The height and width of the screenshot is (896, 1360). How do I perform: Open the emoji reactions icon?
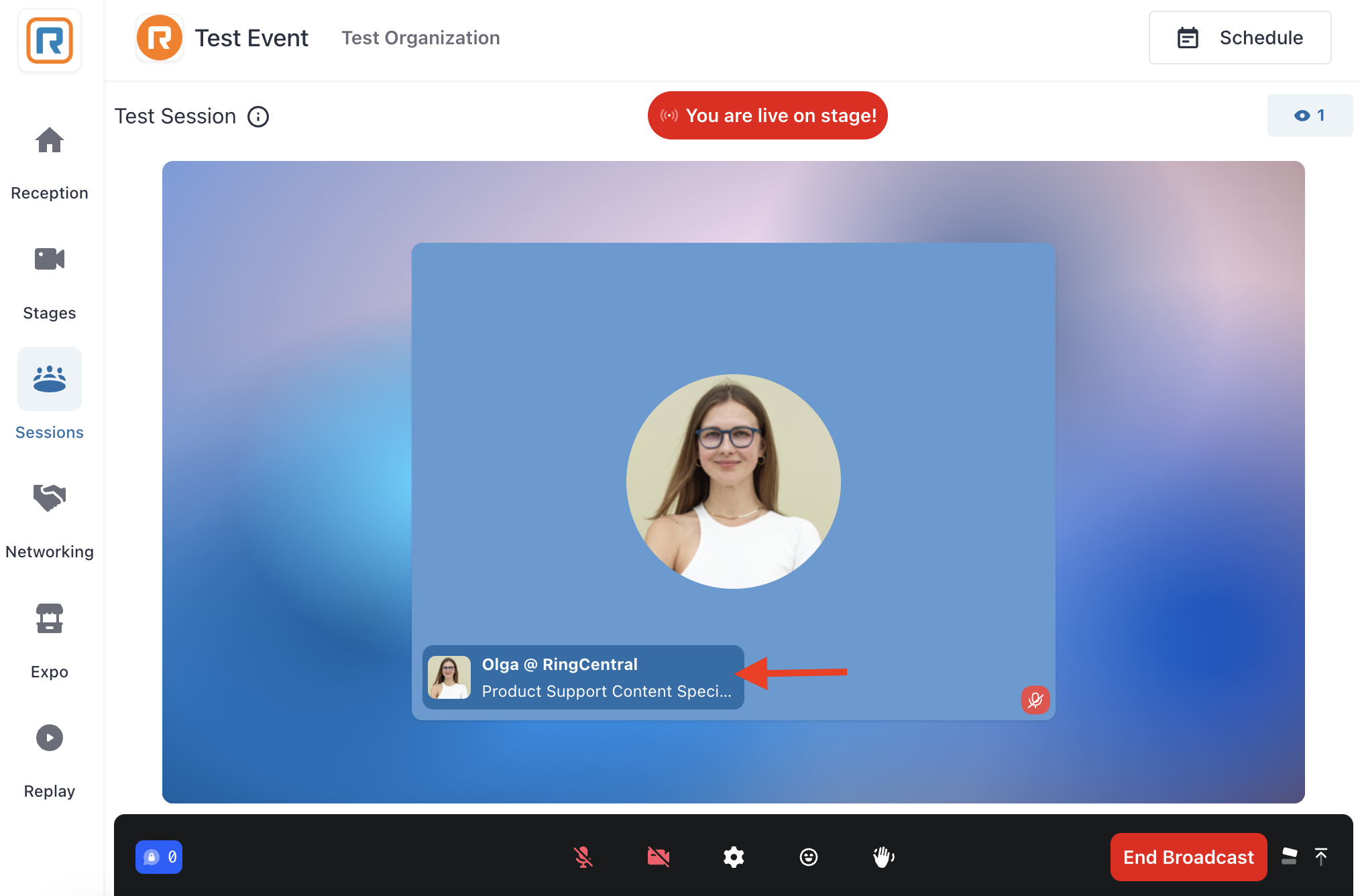(x=809, y=856)
